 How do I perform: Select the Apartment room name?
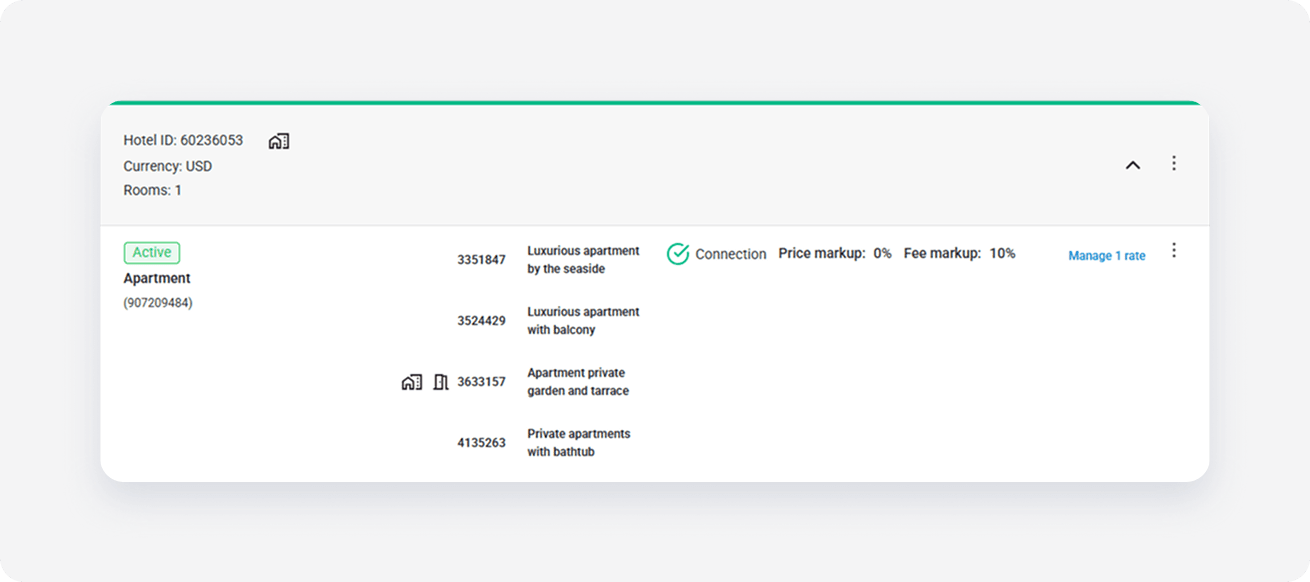point(157,278)
